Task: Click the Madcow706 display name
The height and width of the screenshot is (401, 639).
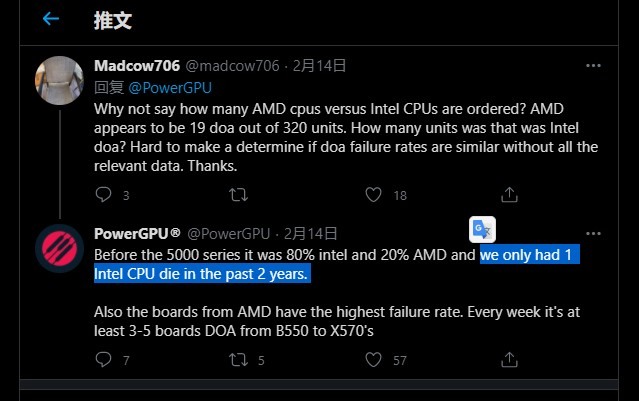Action: [137, 66]
